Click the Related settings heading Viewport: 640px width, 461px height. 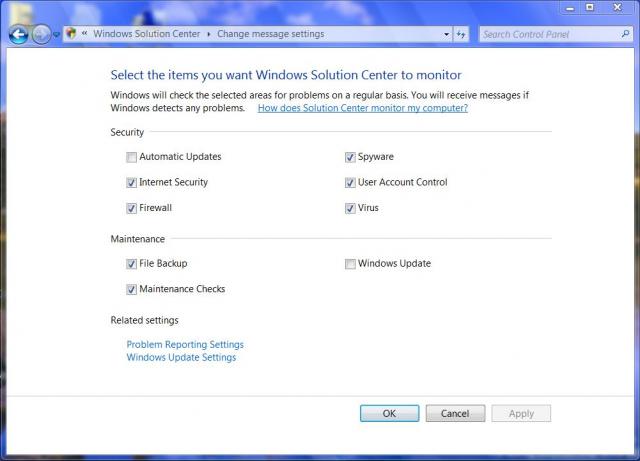pos(144,320)
